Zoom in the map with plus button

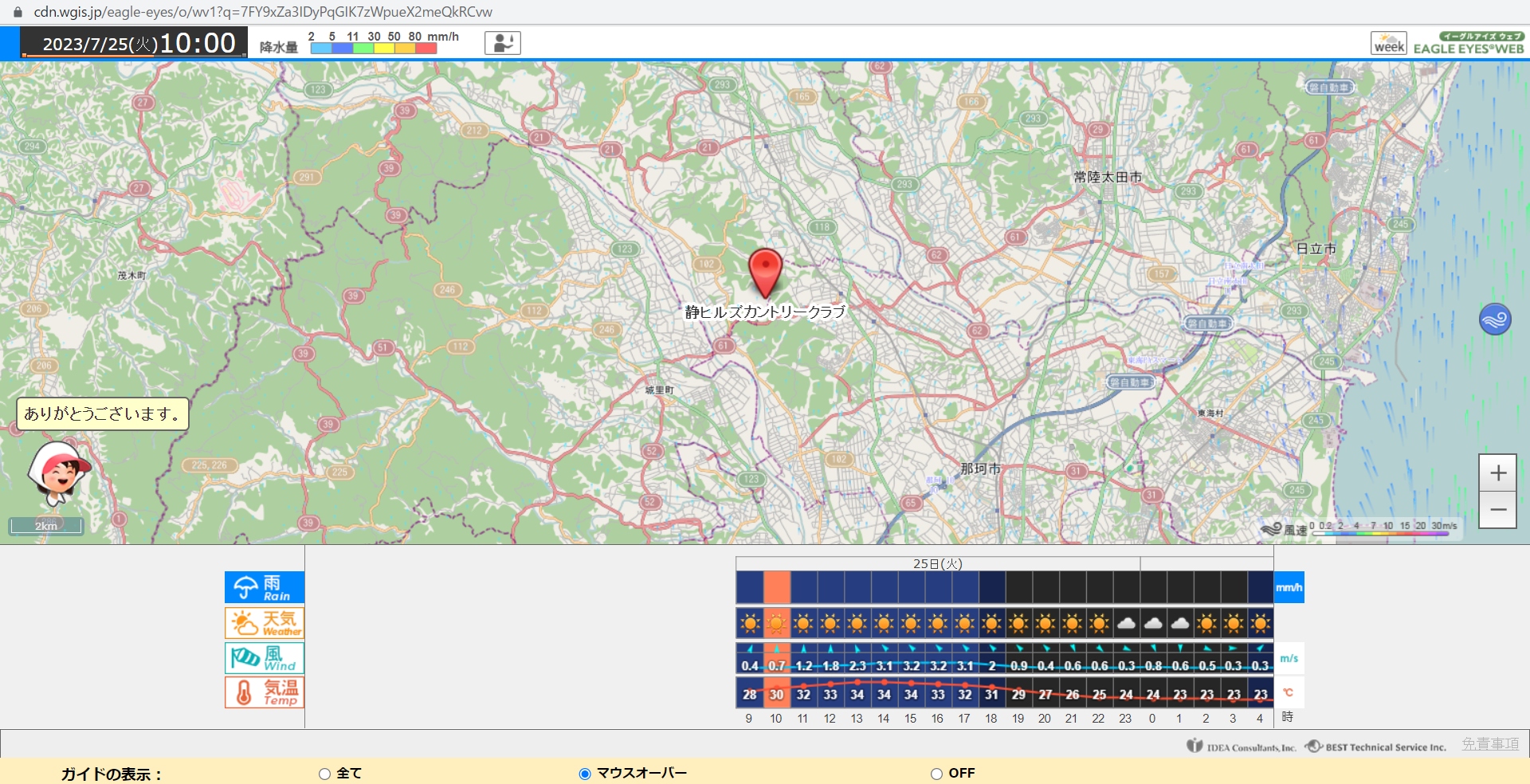point(1497,473)
